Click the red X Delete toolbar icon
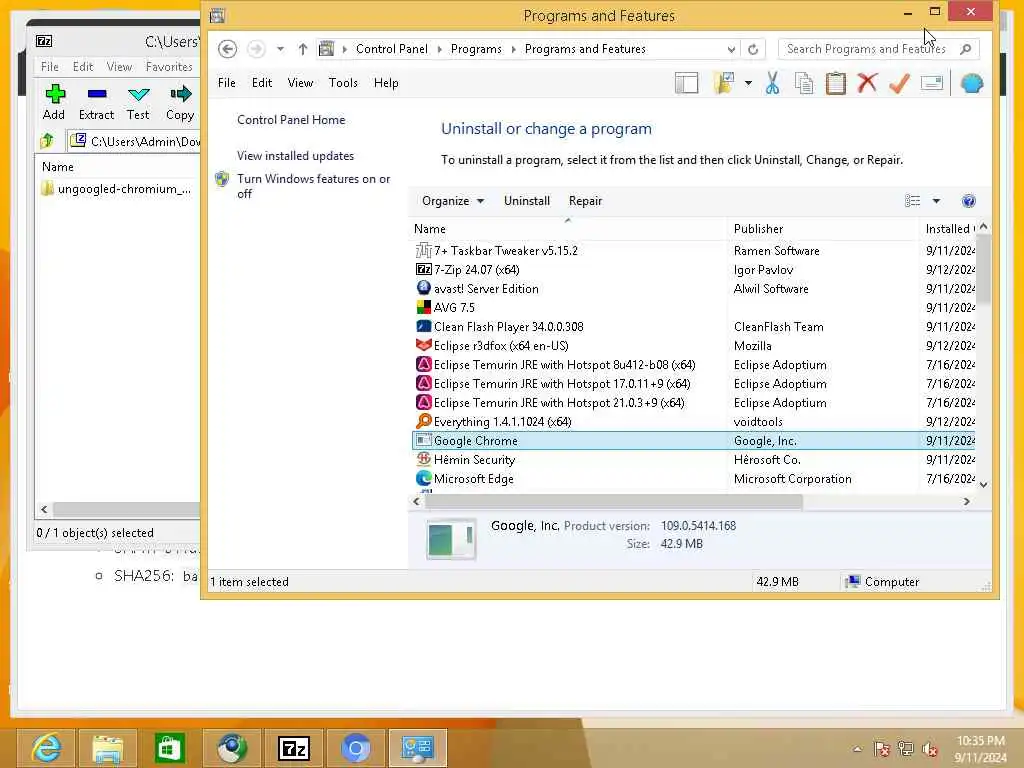 867,84
